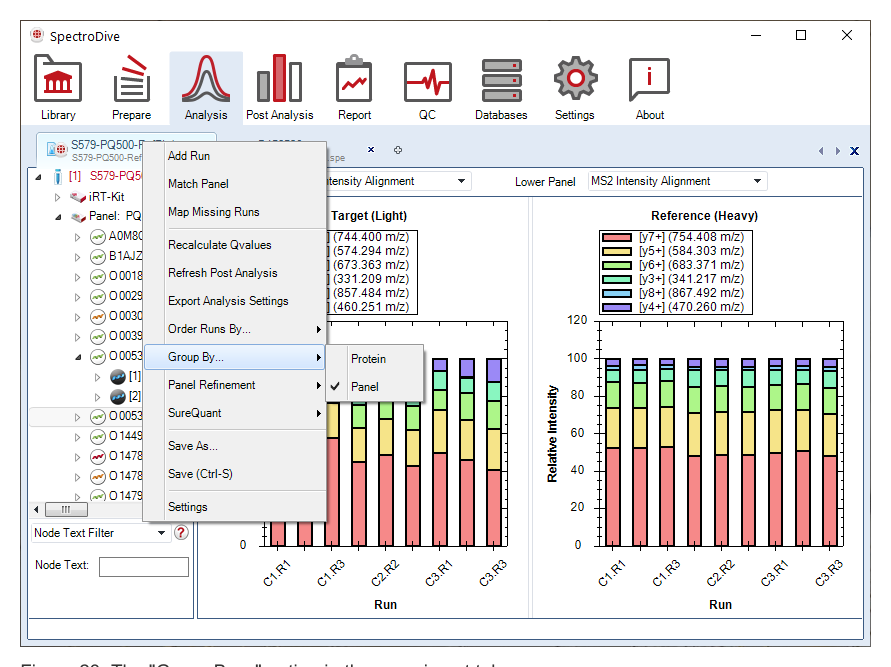Viewport: 891px width, 667px height.
Task: Choose Settings in the context menu
Action: click(x=234, y=507)
